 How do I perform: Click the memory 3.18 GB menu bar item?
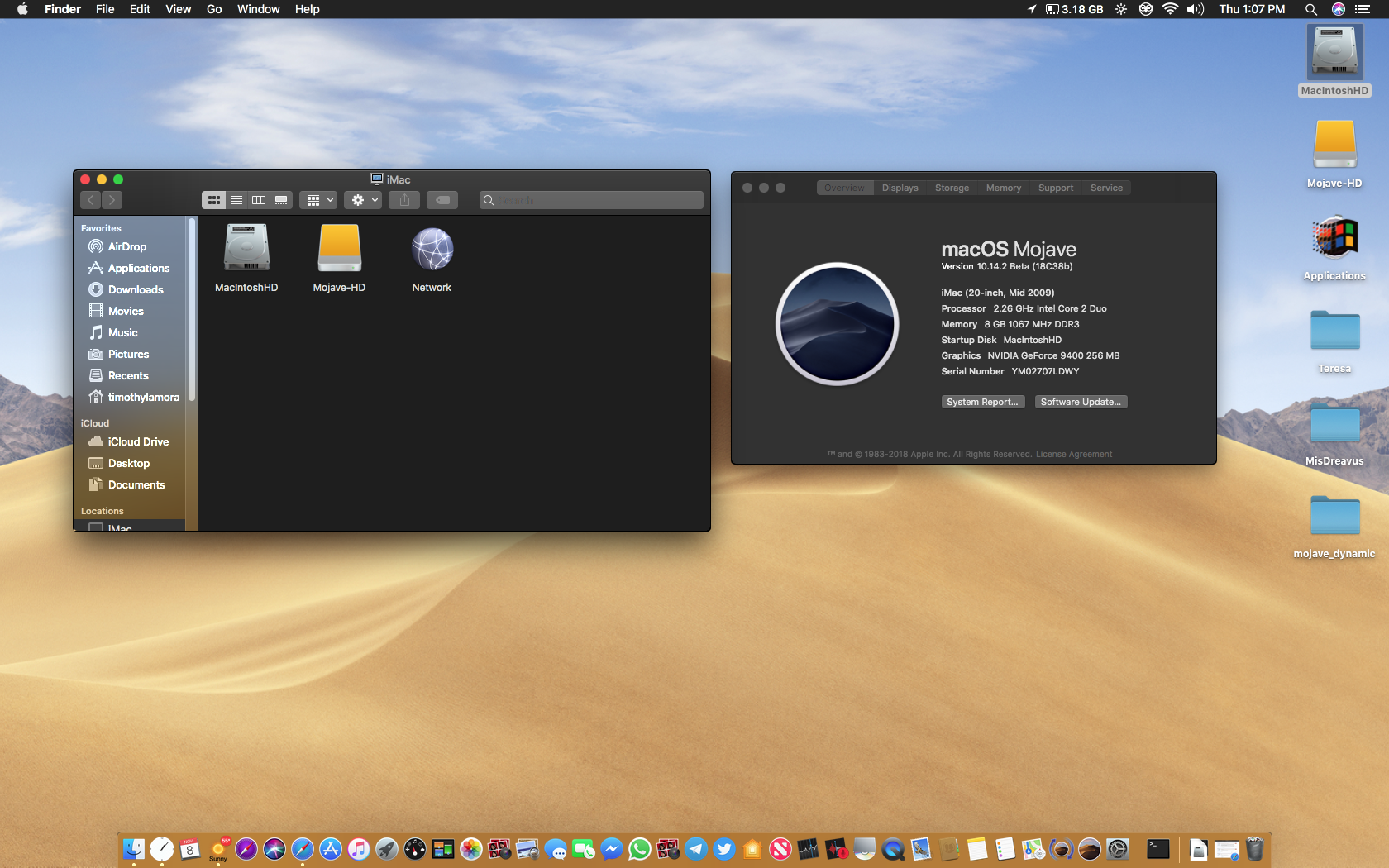click(x=1074, y=9)
